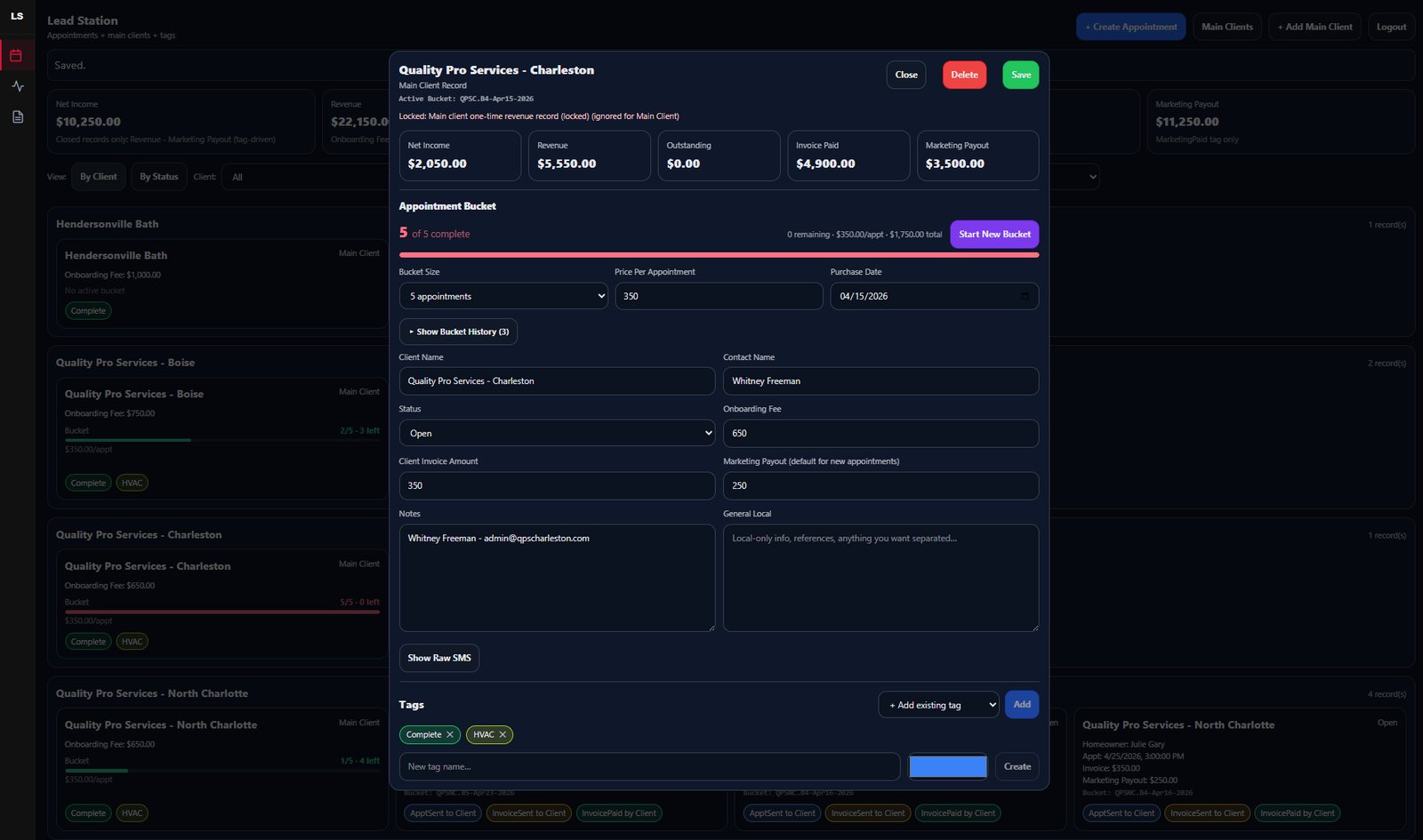
Task: Click the Revenue $5,550.00 tile
Action: tap(589, 156)
